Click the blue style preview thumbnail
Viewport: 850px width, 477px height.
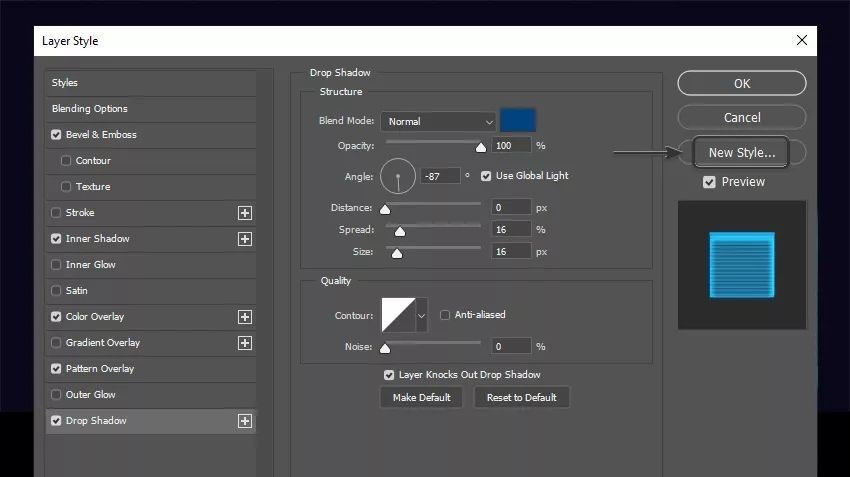(742, 265)
